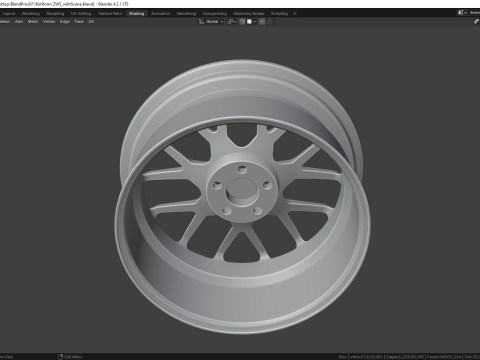Open the Face menu
This screenshot has width=480, height=360.
click(x=79, y=22)
